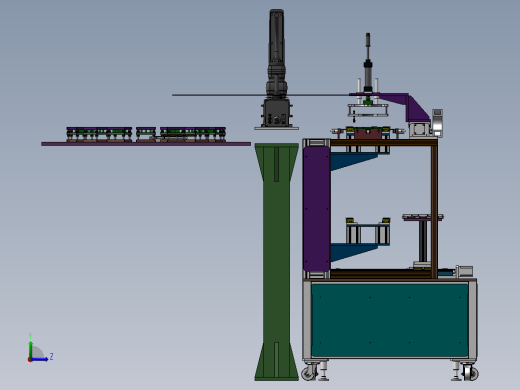The image size is (520, 390).
Task: Select the purple vertical side cover of the frame
Action: tap(317, 209)
